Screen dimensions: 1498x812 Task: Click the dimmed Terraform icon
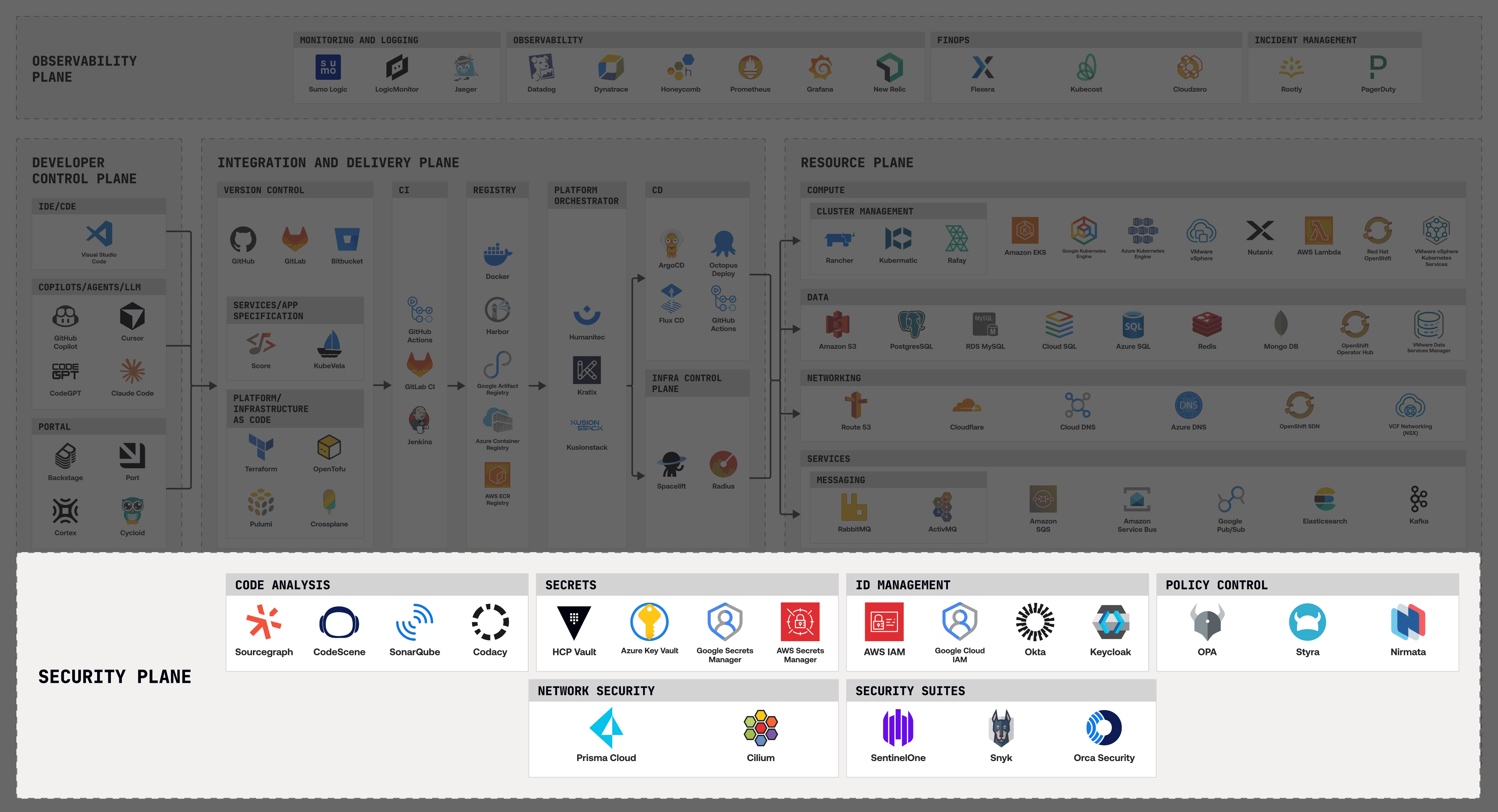click(x=261, y=447)
